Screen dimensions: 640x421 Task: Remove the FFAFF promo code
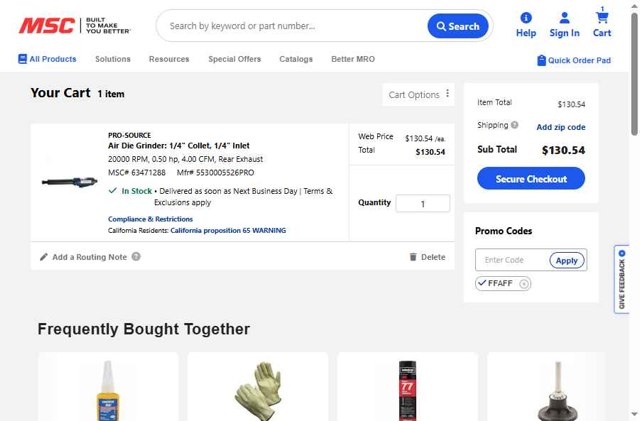pyautogui.click(x=524, y=284)
